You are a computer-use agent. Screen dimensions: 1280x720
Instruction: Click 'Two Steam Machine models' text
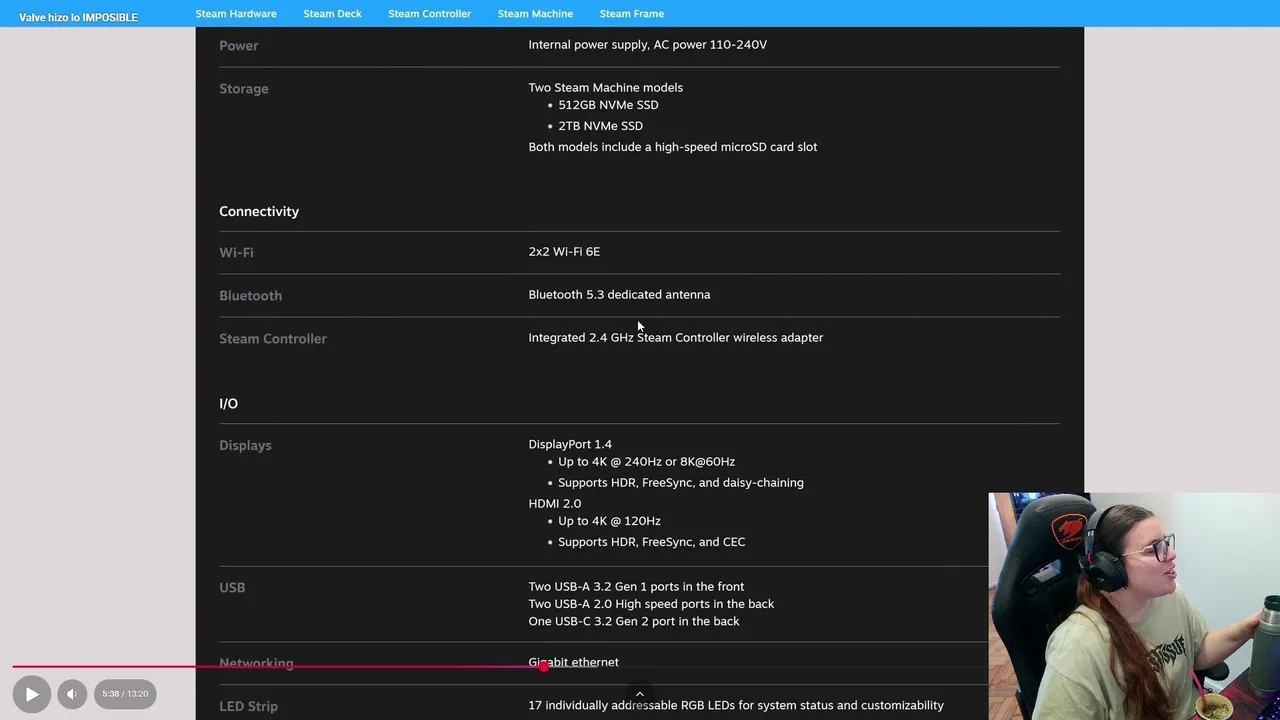click(x=606, y=88)
